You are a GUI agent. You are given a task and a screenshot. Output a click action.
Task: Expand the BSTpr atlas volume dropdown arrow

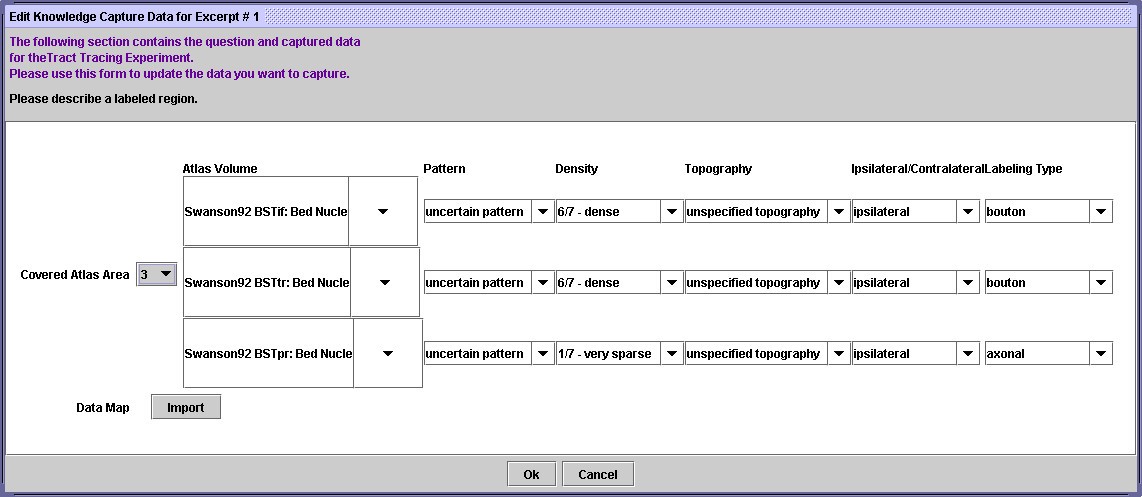tap(387, 353)
